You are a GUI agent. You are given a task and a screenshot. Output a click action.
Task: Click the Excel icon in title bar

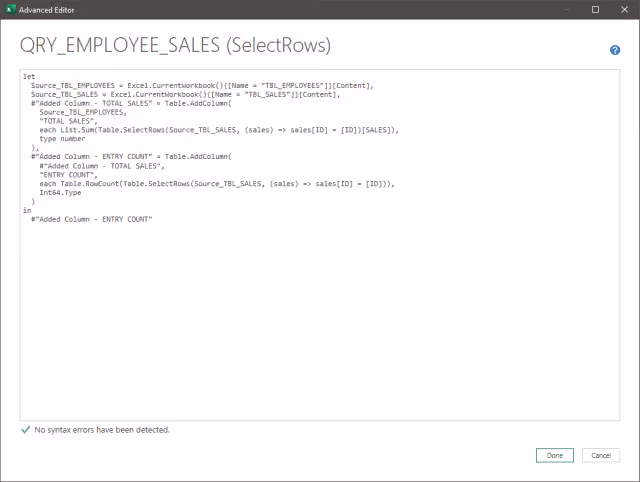tap(11, 9)
